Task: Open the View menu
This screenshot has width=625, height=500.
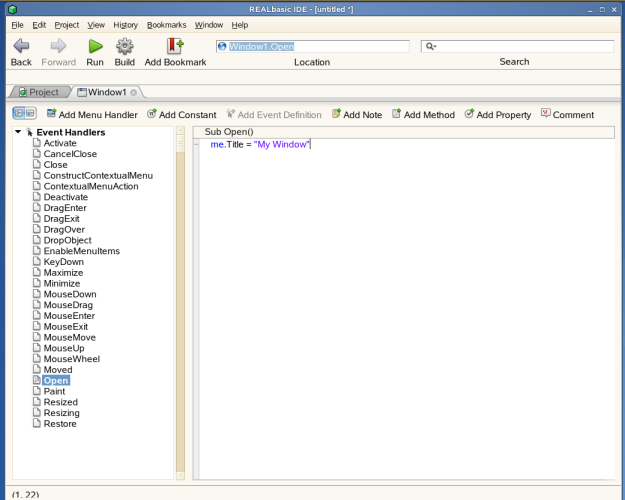Action: point(96,25)
